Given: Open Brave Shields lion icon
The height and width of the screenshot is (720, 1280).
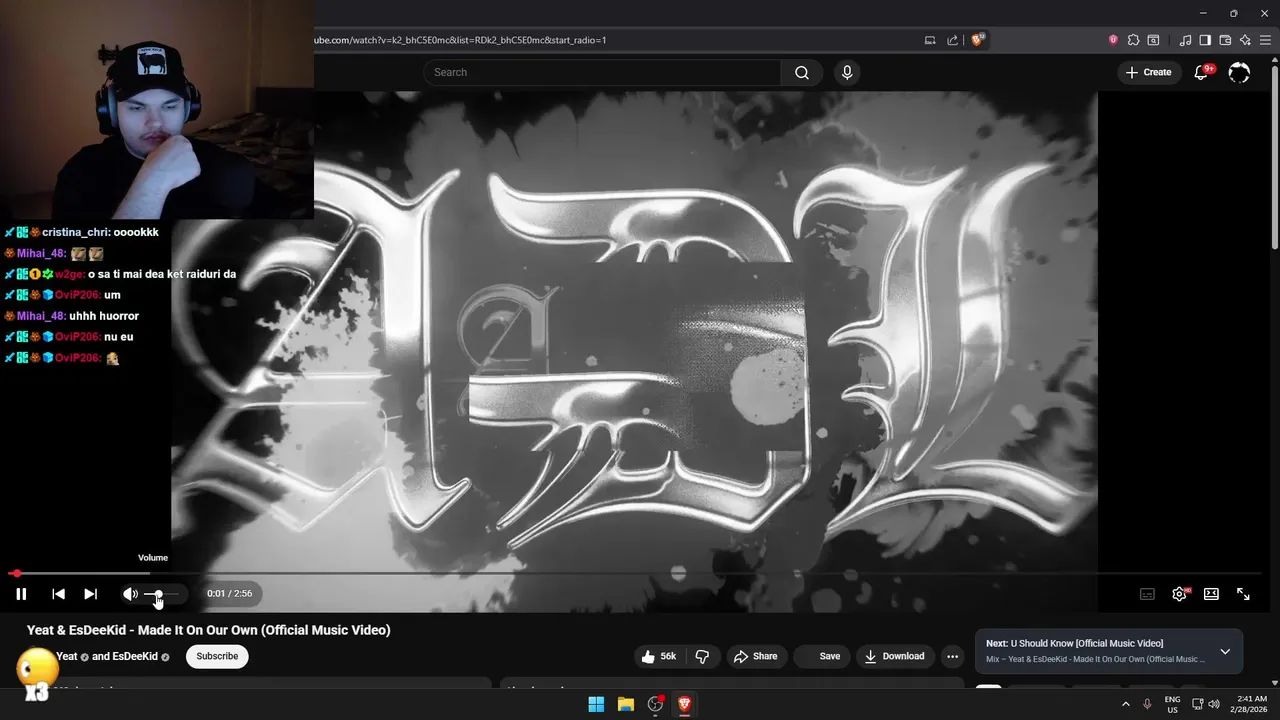Looking at the screenshot, I should (x=977, y=40).
